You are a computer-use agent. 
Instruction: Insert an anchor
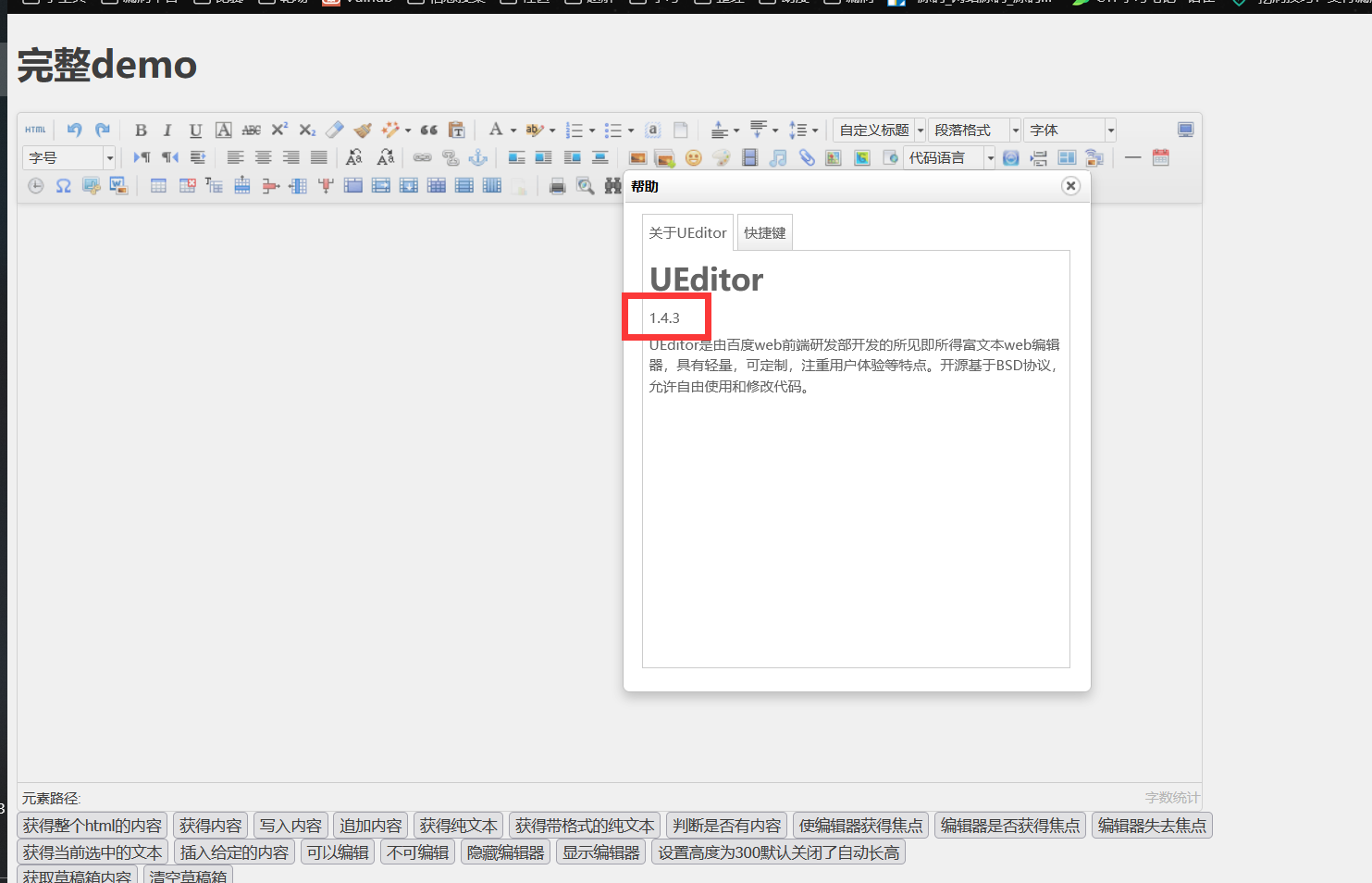(478, 158)
